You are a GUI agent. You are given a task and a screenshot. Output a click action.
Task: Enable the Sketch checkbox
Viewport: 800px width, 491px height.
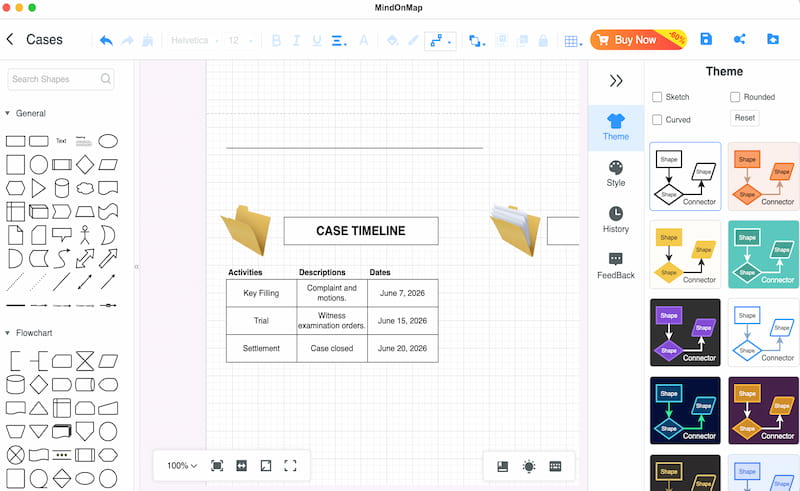click(657, 97)
